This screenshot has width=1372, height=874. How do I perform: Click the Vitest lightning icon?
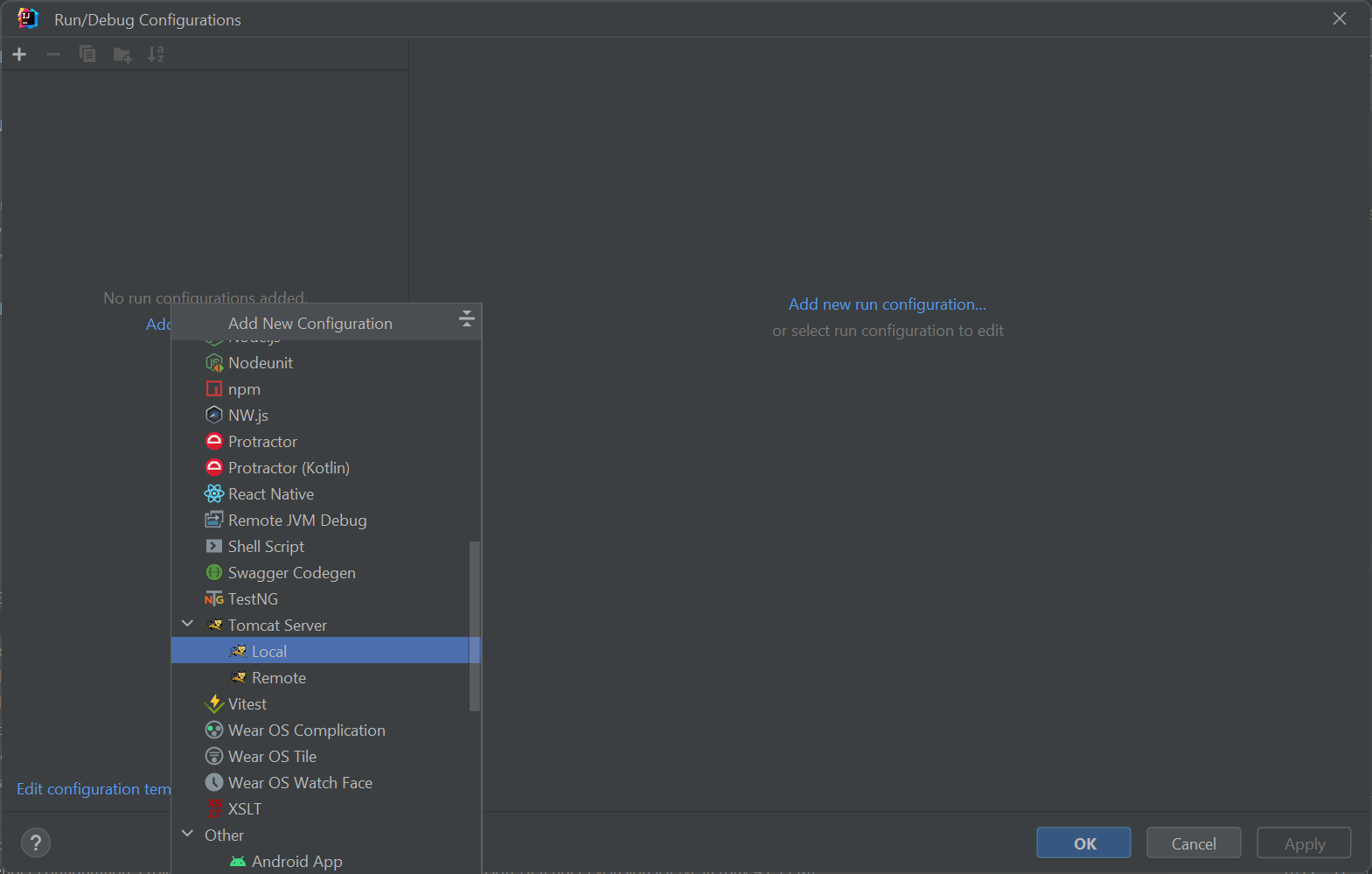pos(214,703)
